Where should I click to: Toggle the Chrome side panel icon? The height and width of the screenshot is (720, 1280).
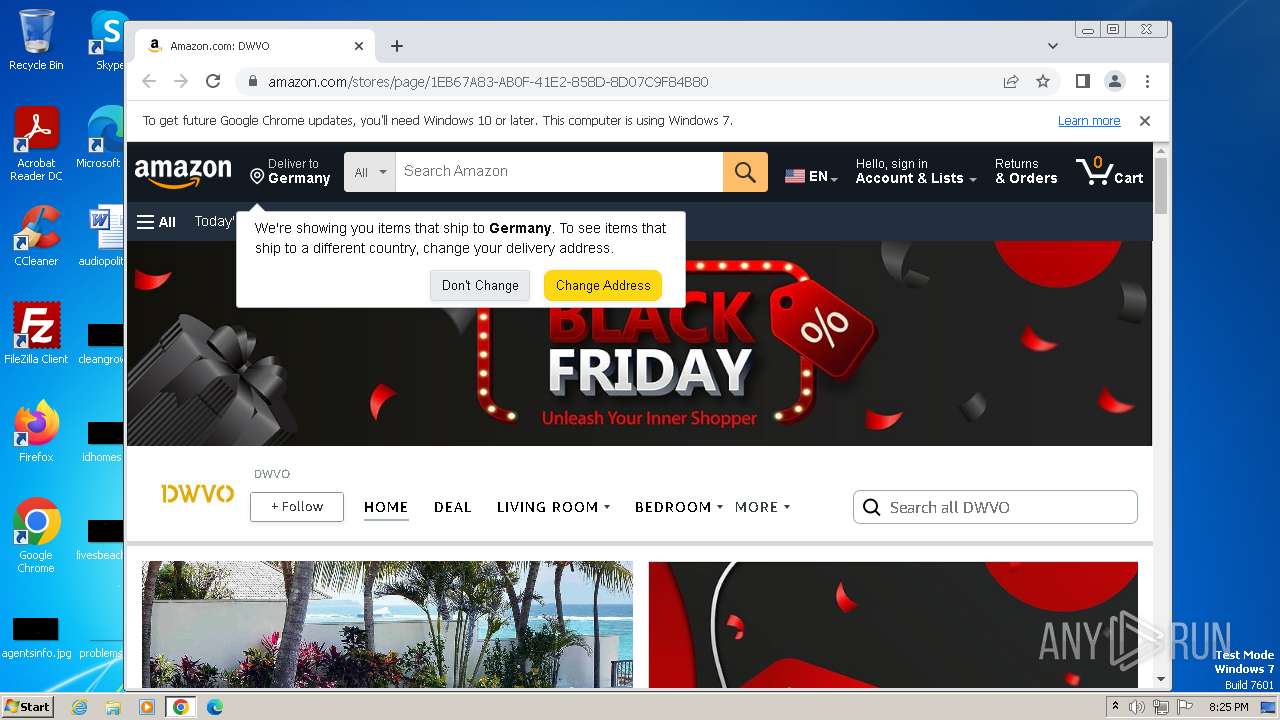(x=1082, y=81)
